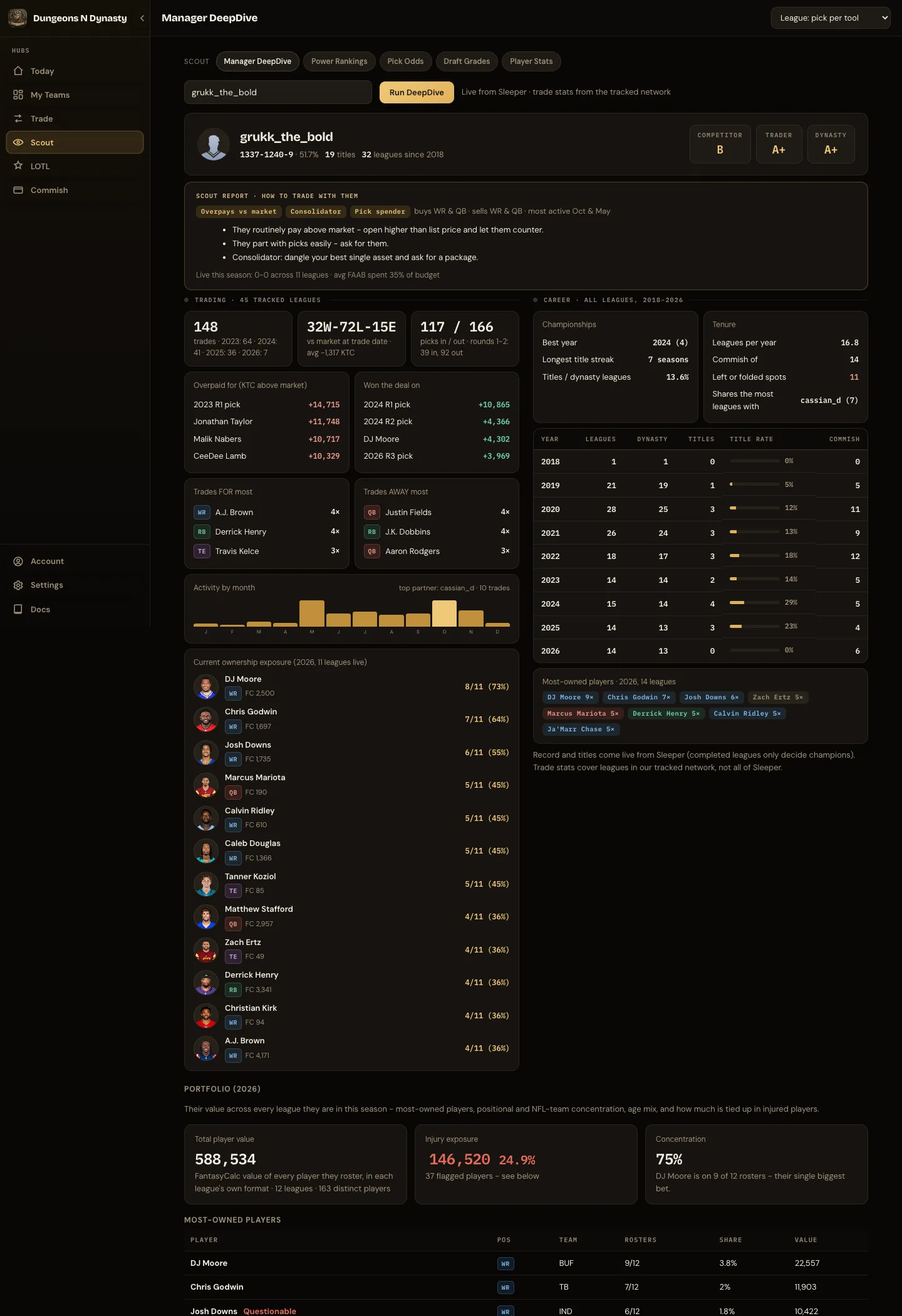Click Marcus Mariota's player headshot
Viewport: 902px width, 1316px height.
point(205,785)
